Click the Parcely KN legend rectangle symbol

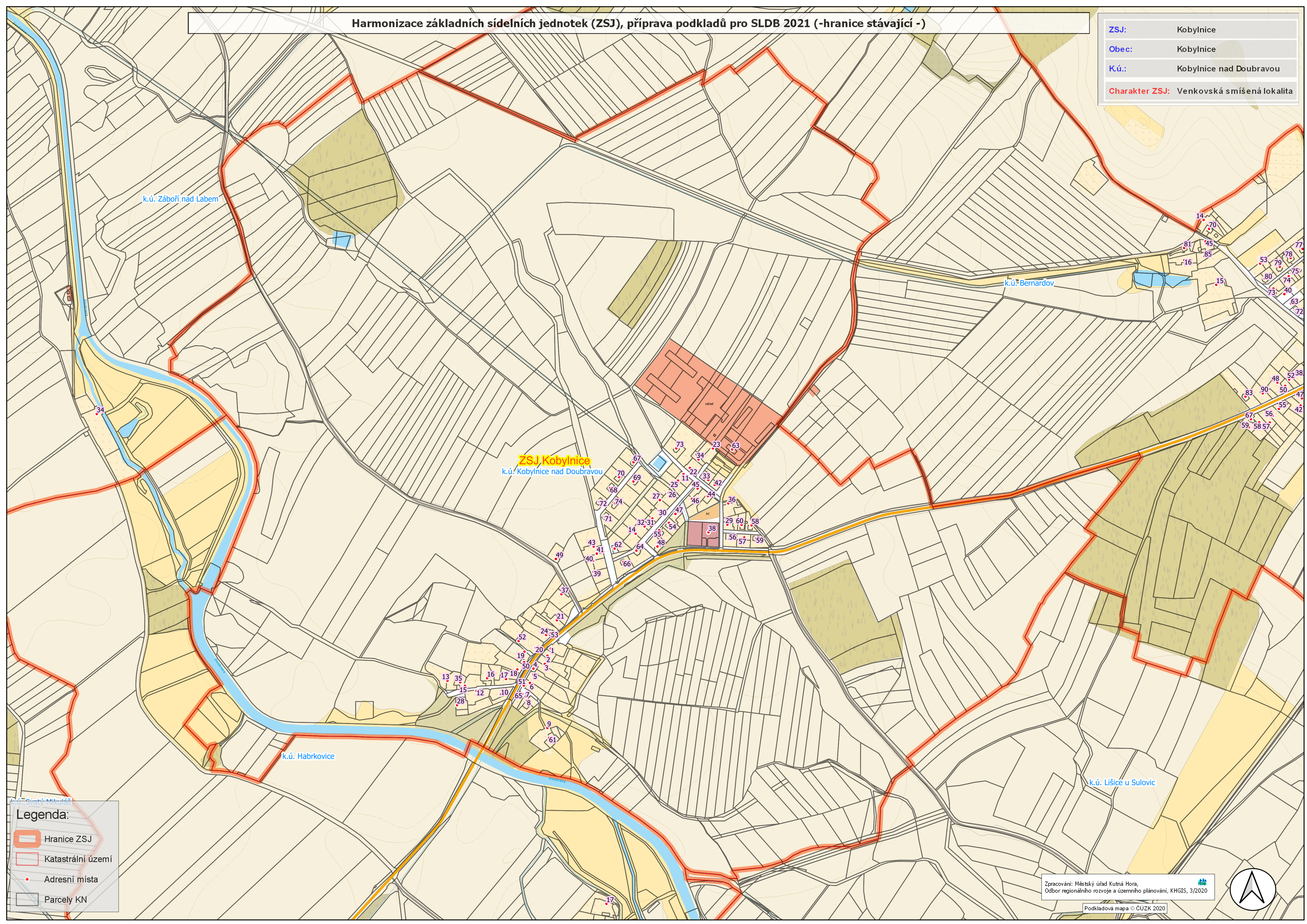(27, 899)
